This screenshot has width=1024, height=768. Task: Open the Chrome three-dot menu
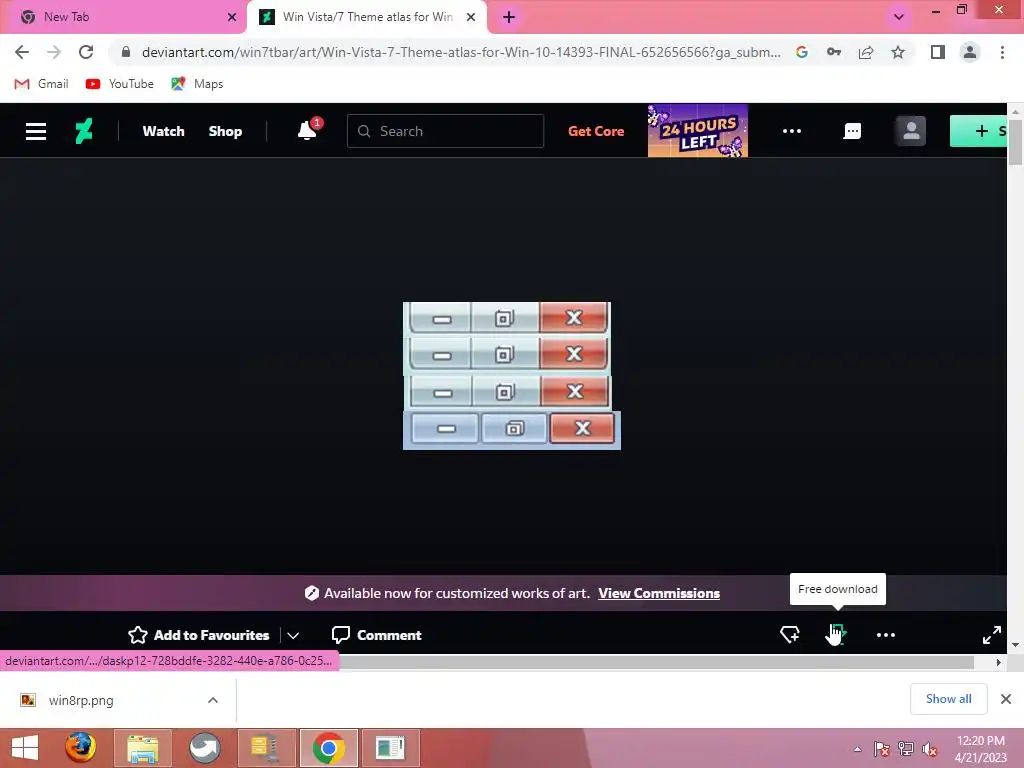[x=1002, y=52]
